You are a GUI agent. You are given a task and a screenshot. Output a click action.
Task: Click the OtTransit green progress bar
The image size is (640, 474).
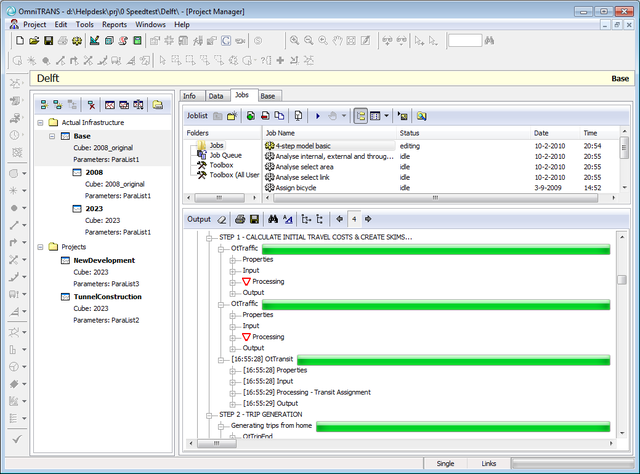click(453, 360)
